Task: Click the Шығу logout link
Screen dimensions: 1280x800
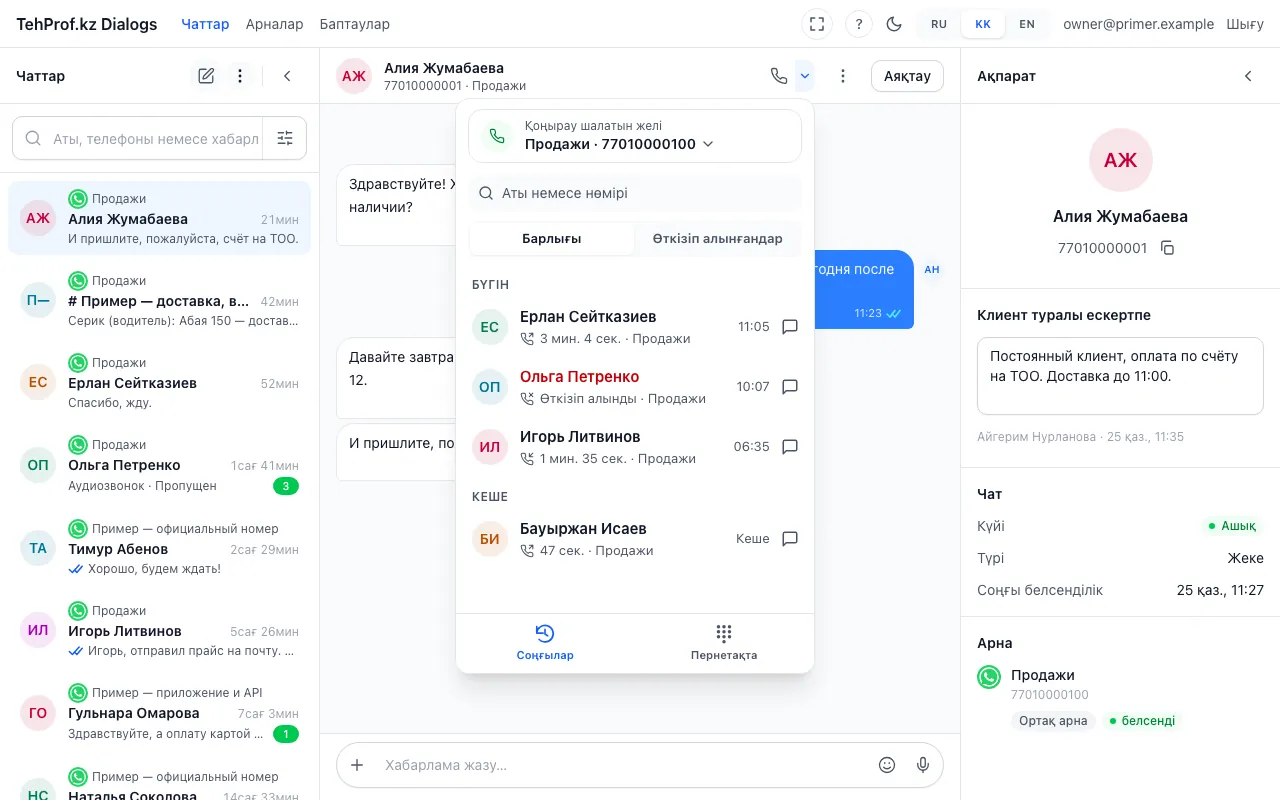Action: click(x=1245, y=24)
